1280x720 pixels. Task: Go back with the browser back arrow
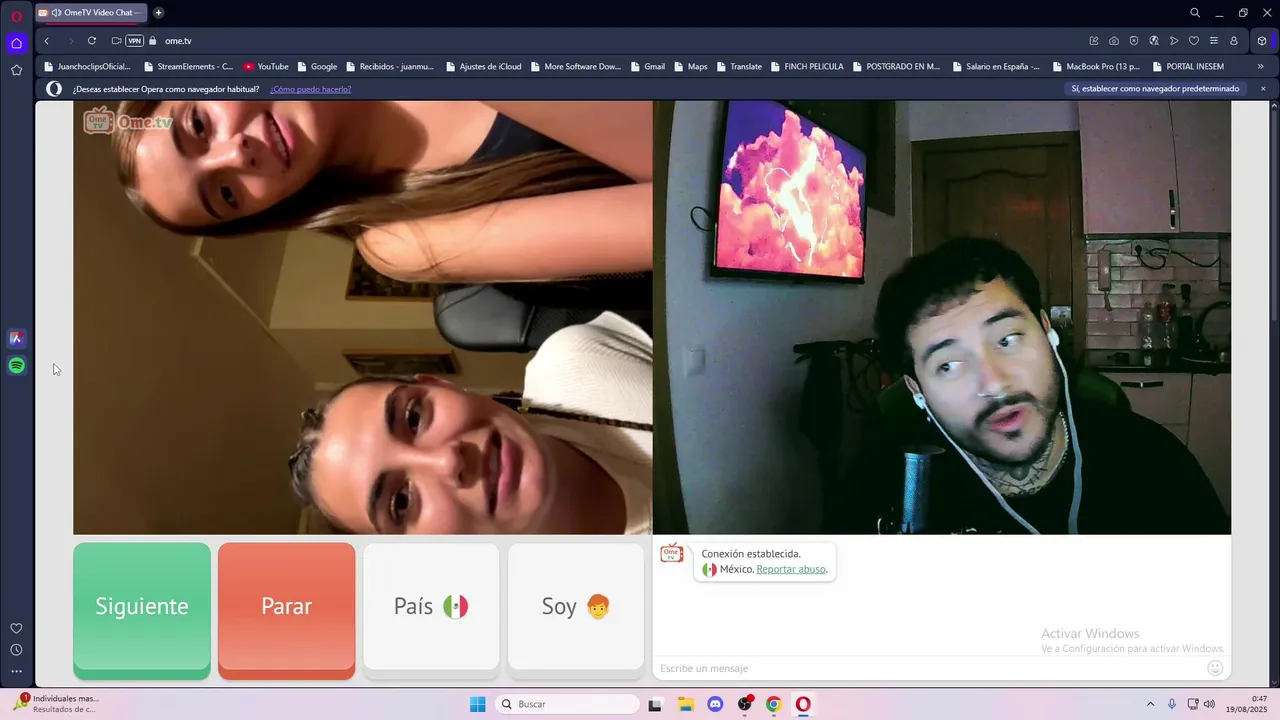[46, 41]
